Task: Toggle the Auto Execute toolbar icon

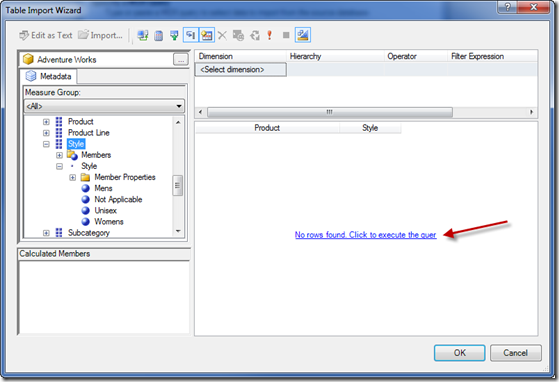Action: [x=191, y=35]
